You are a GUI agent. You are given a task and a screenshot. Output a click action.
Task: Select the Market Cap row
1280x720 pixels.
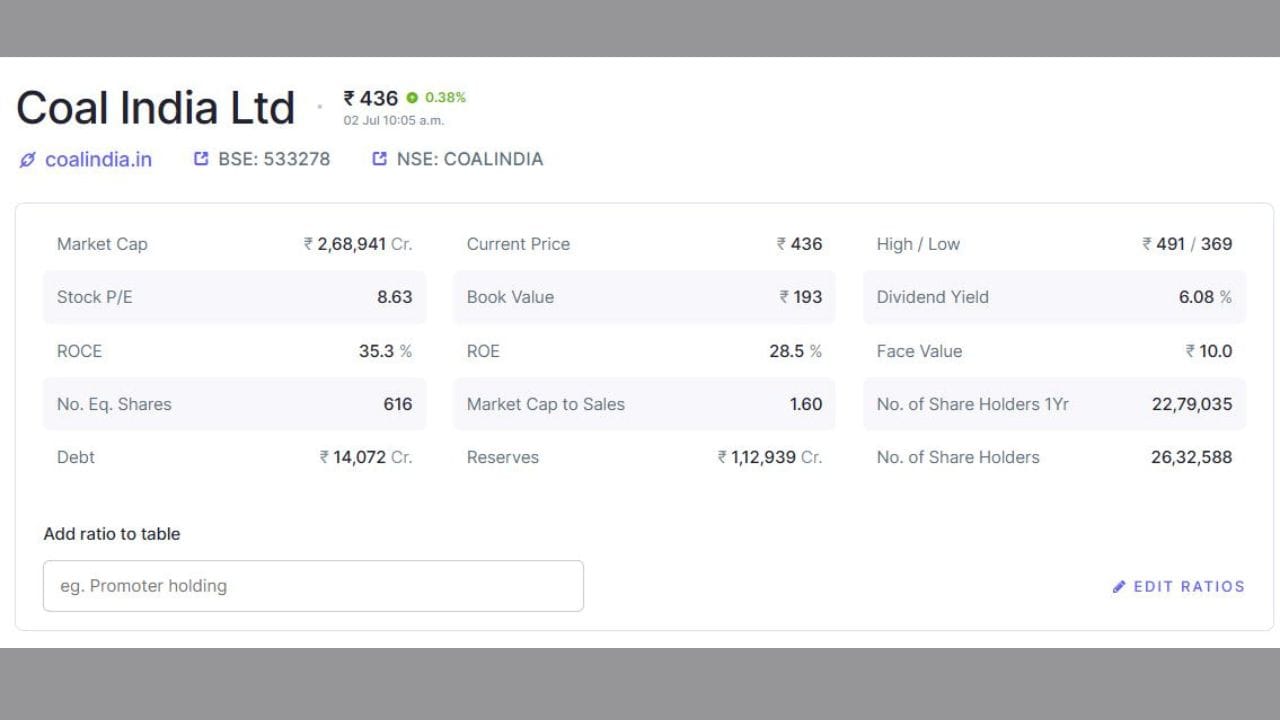pos(234,244)
